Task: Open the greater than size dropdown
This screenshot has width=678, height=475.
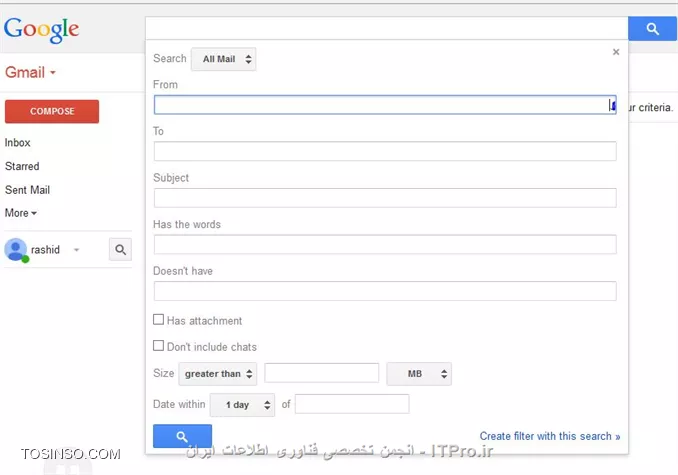Action: coord(217,374)
